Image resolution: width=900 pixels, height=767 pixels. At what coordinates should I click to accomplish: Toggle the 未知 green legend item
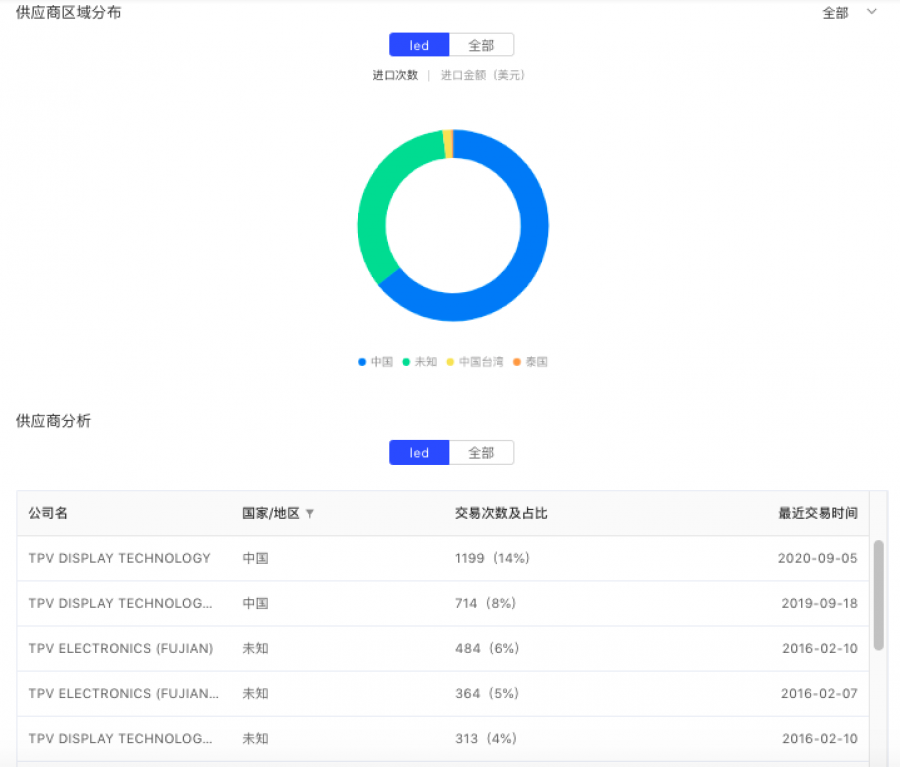pyautogui.click(x=420, y=362)
